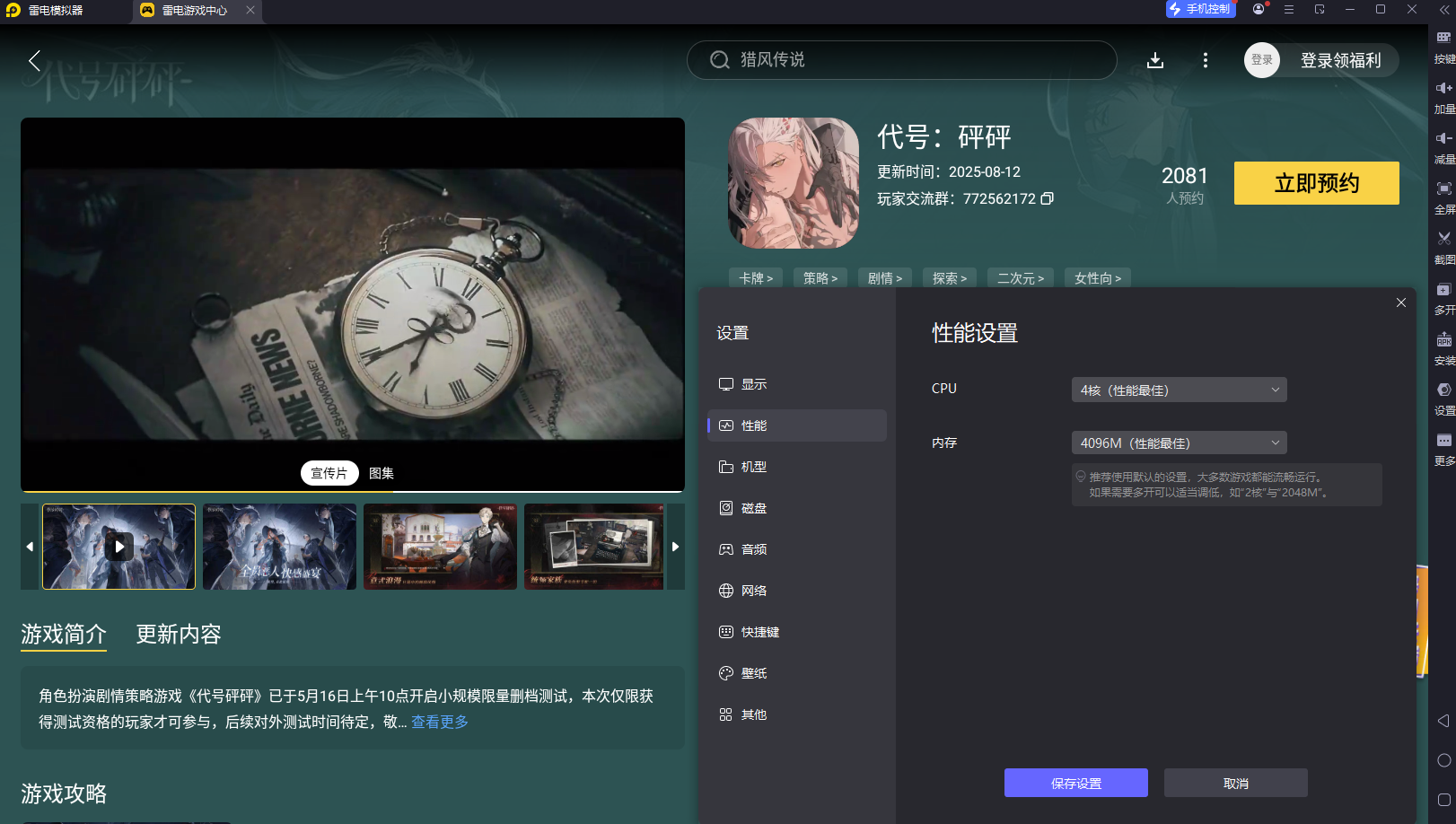
Task: Open the CPU cores dropdown
Action: click(x=1179, y=389)
